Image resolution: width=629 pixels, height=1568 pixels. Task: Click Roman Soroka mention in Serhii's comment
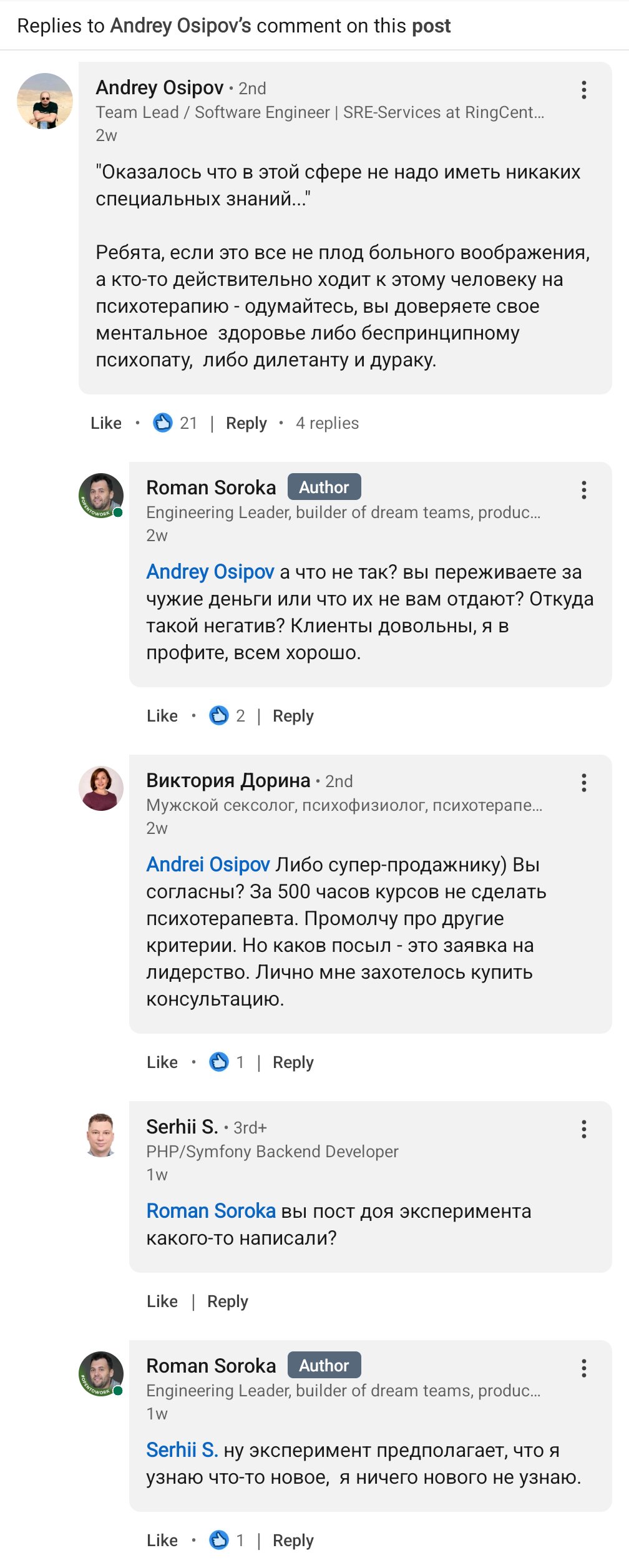(x=211, y=1211)
